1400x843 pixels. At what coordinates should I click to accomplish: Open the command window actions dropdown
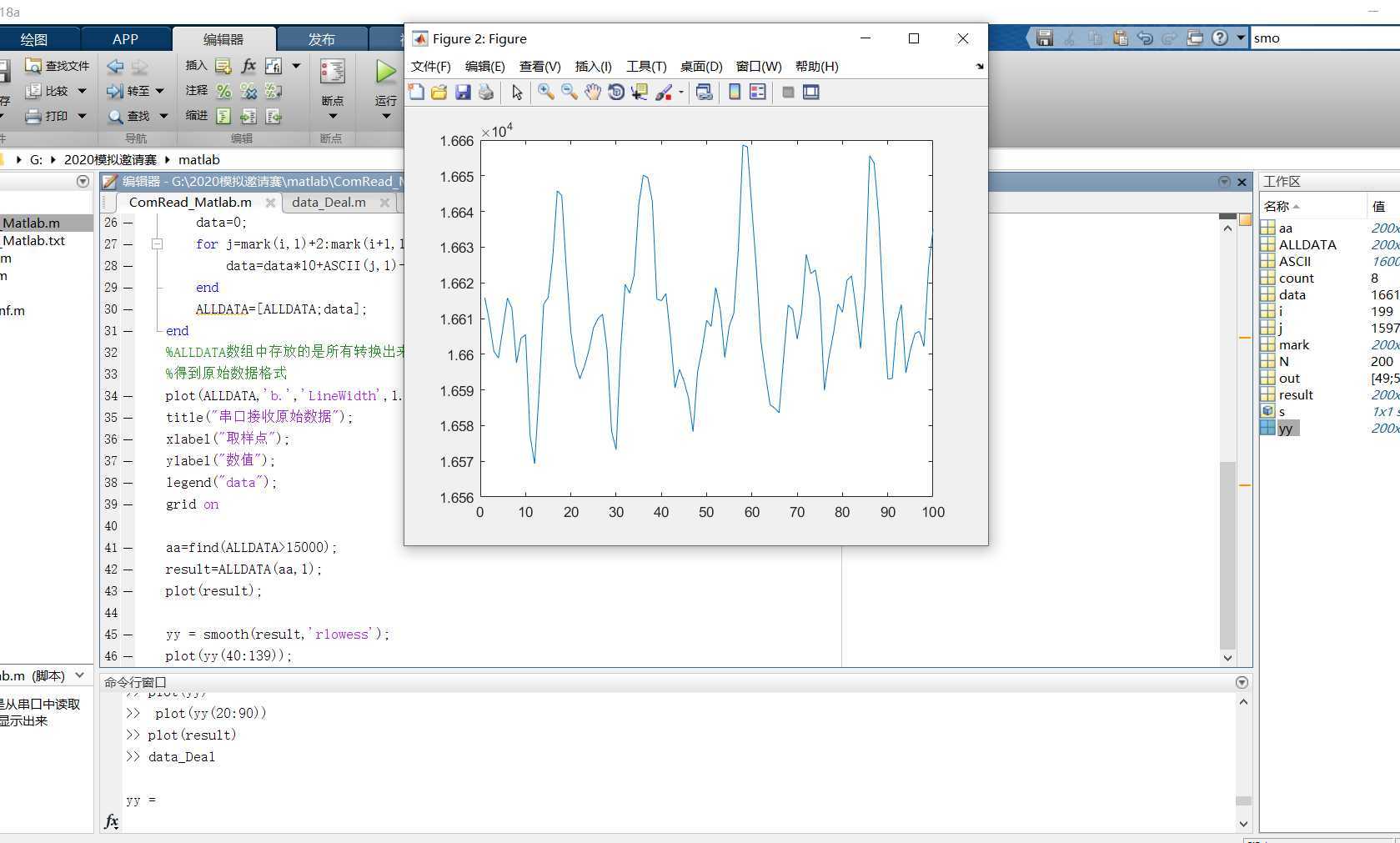coord(1242,682)
